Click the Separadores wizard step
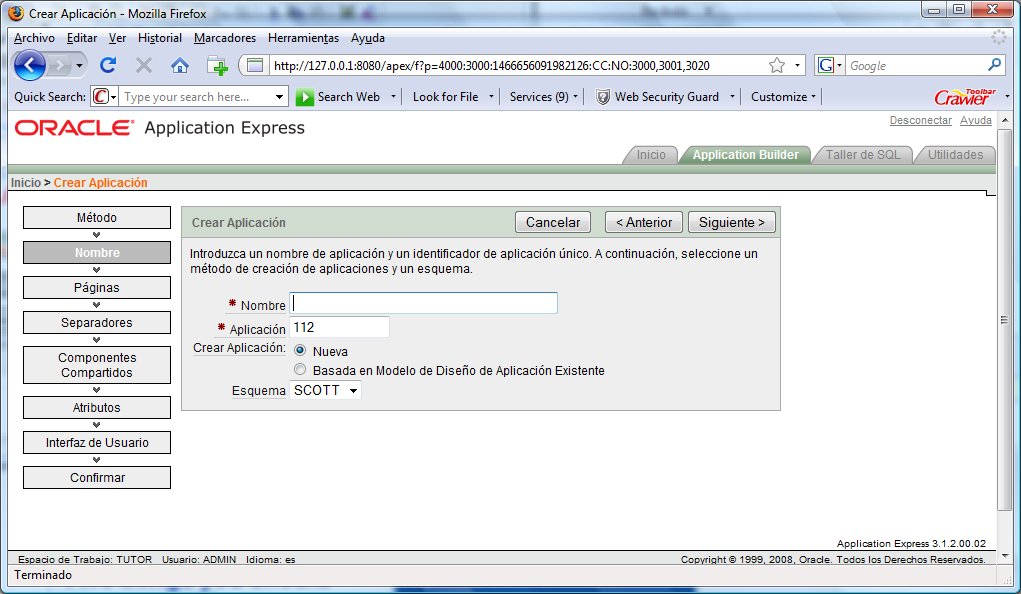Viewport: 1021px width, 594px height. click(x=97, y=322)
